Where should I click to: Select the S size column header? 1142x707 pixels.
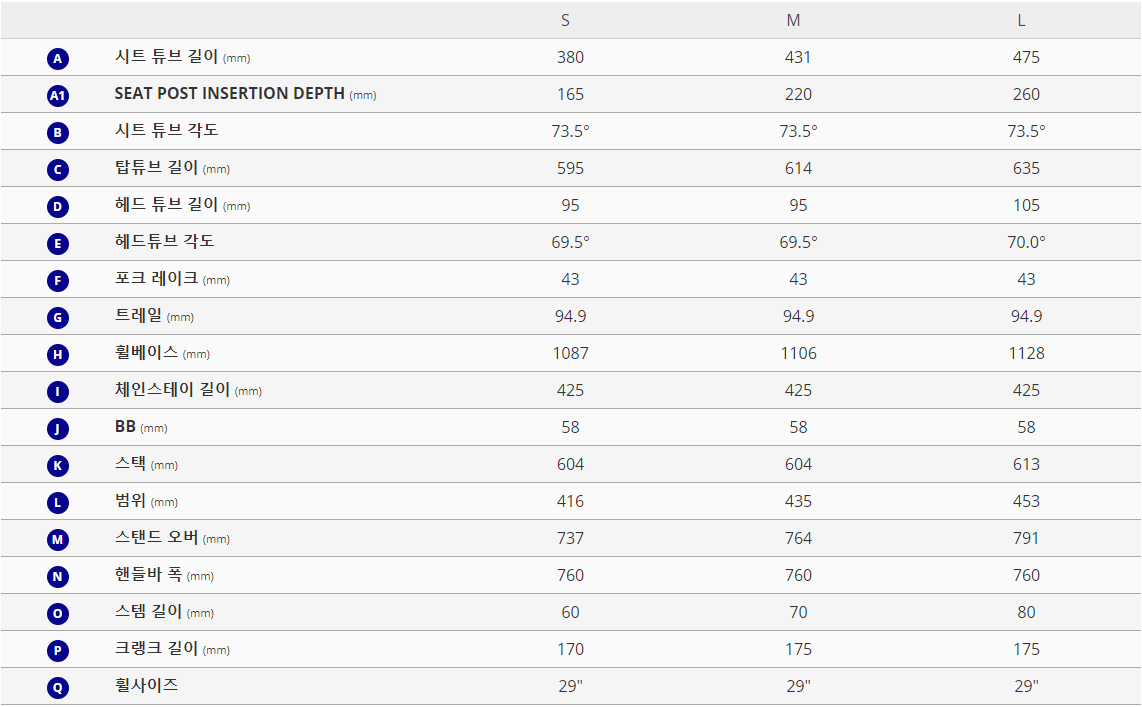(565, 20)
